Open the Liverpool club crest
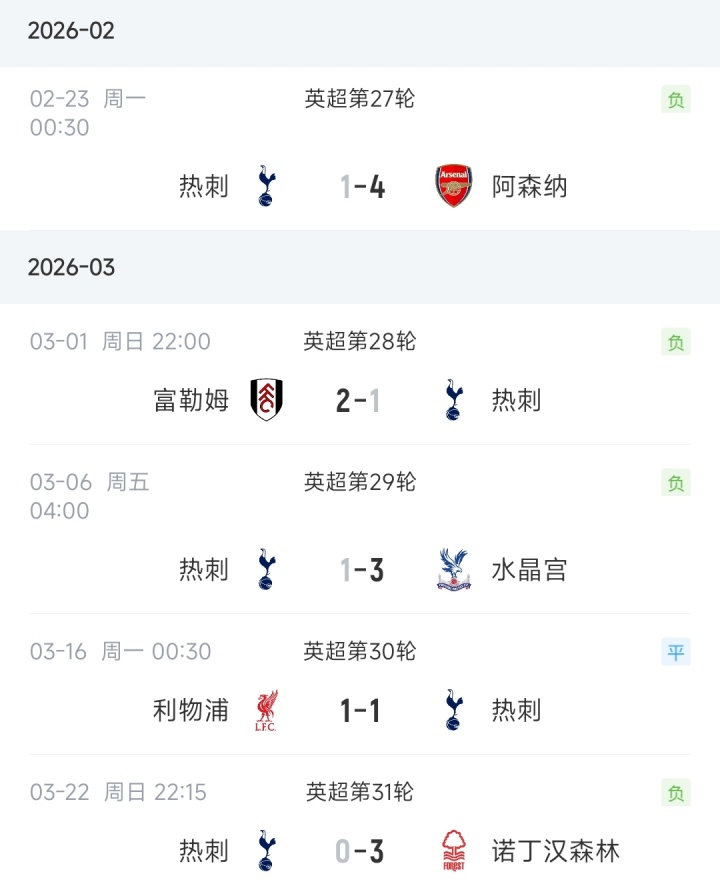 (266, 710)
